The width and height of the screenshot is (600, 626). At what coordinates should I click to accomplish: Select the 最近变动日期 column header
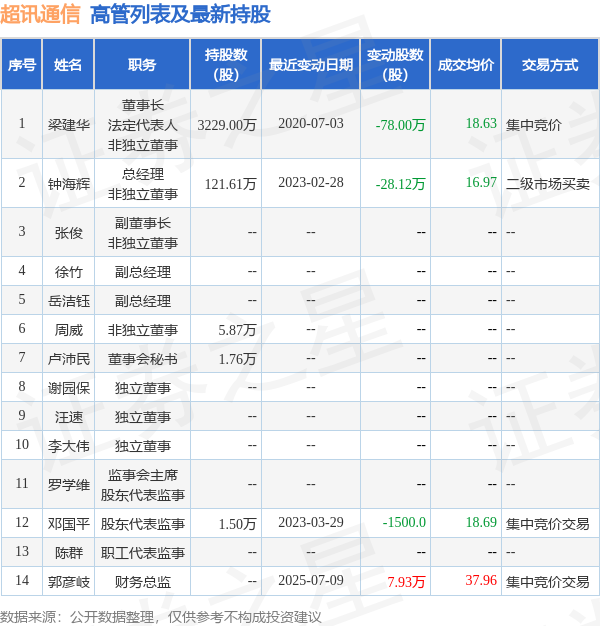point(311,64)
